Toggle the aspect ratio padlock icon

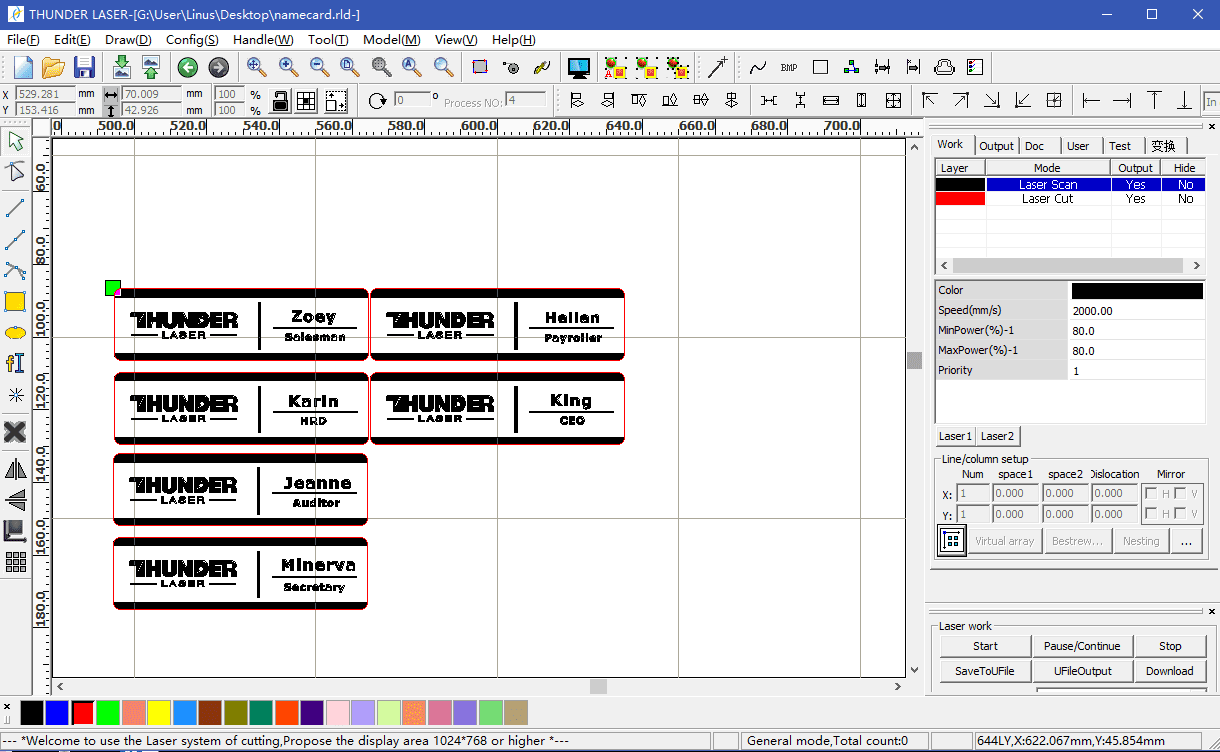(x=281, y=100)
